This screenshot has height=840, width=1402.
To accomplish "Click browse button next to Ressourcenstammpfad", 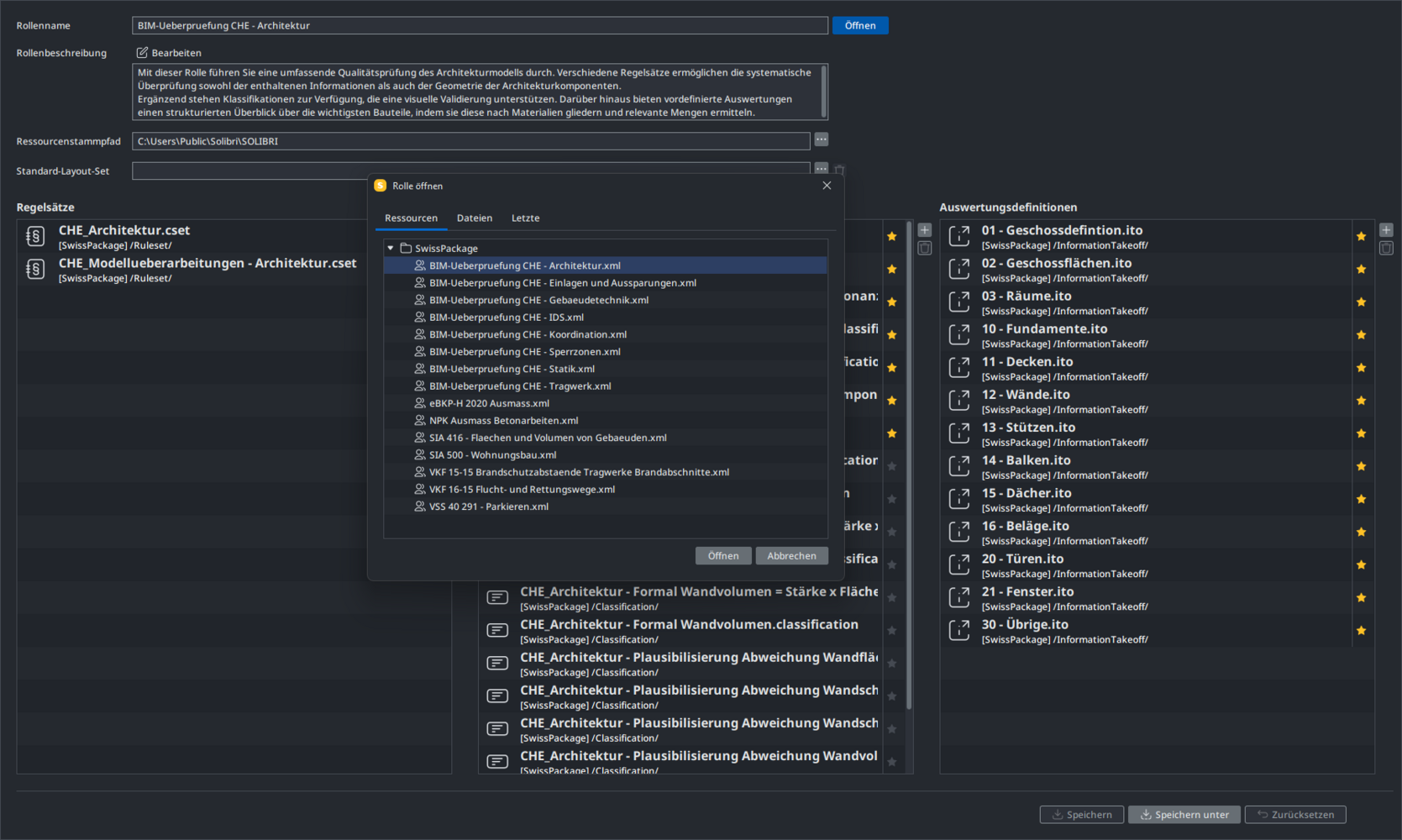I will (821, 139).
